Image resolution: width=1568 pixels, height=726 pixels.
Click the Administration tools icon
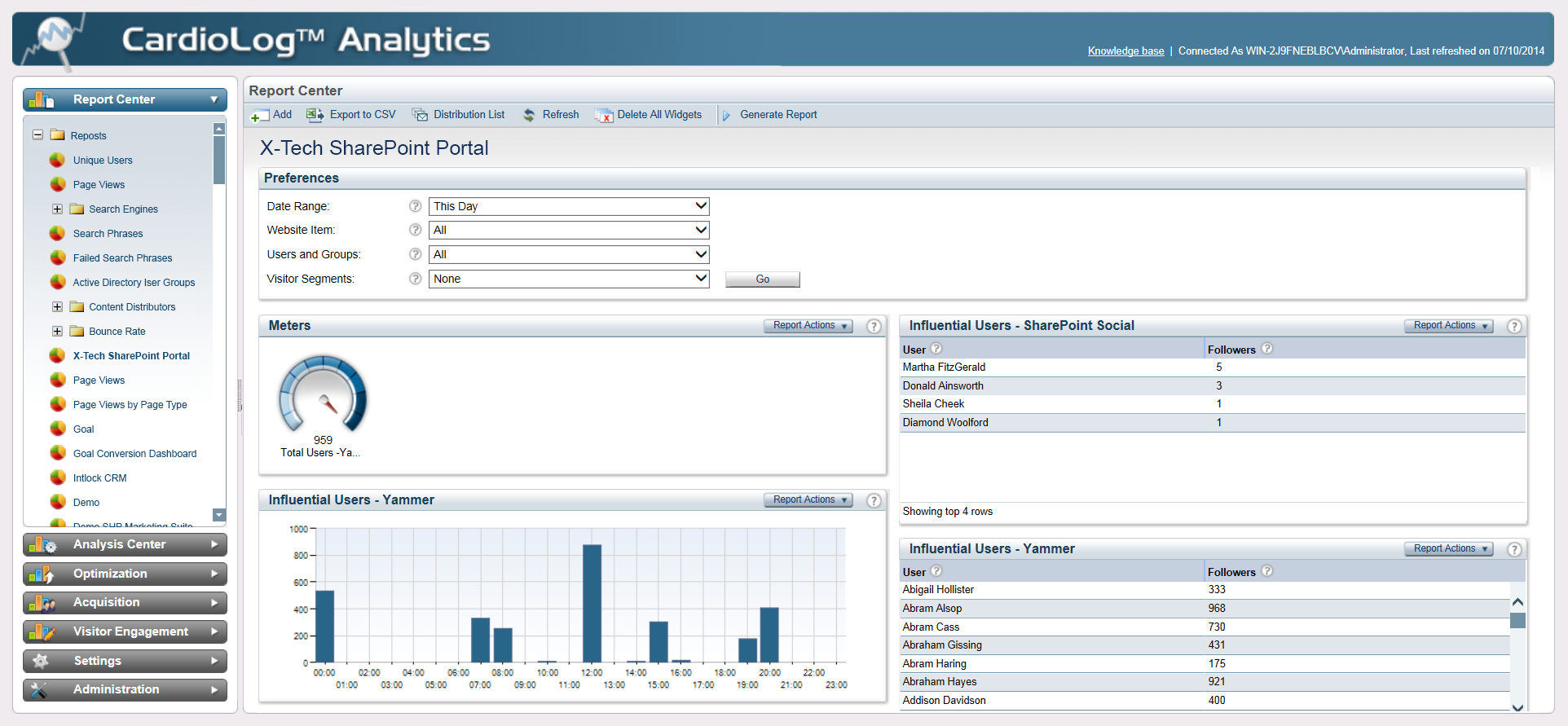click(39, 690)
